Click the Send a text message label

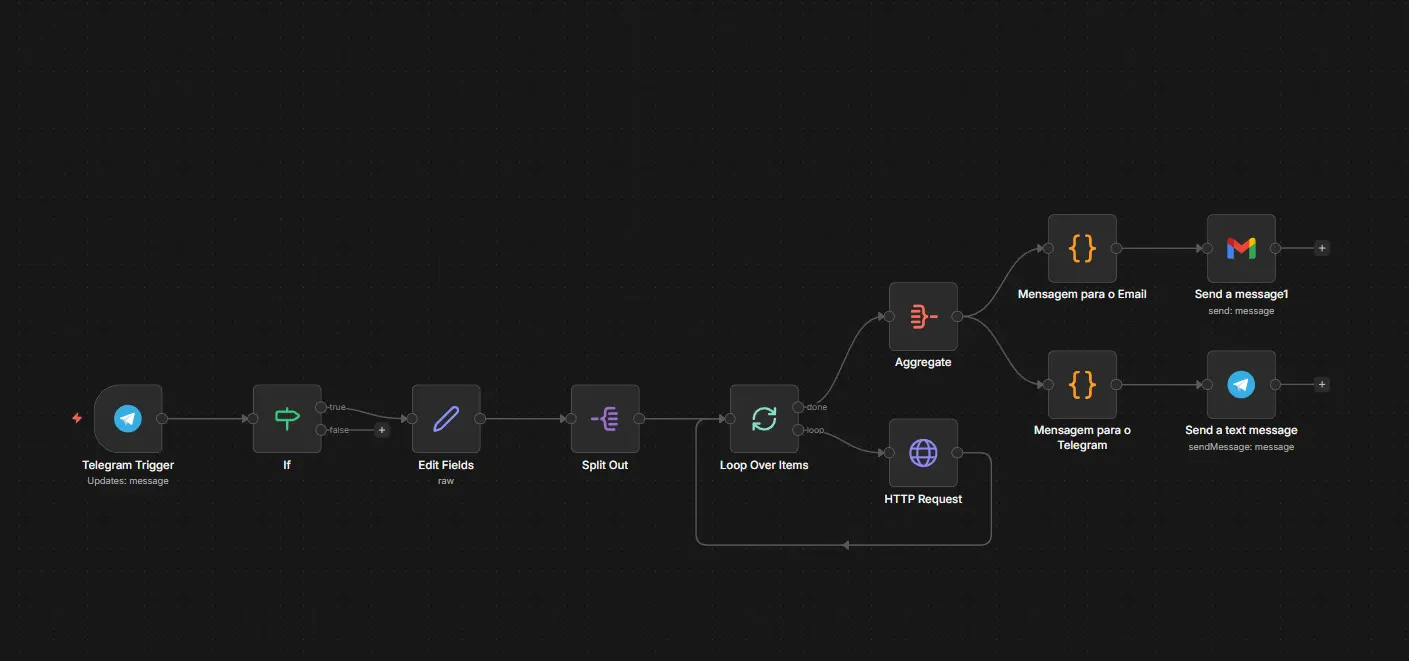[x=1241, y=430]
